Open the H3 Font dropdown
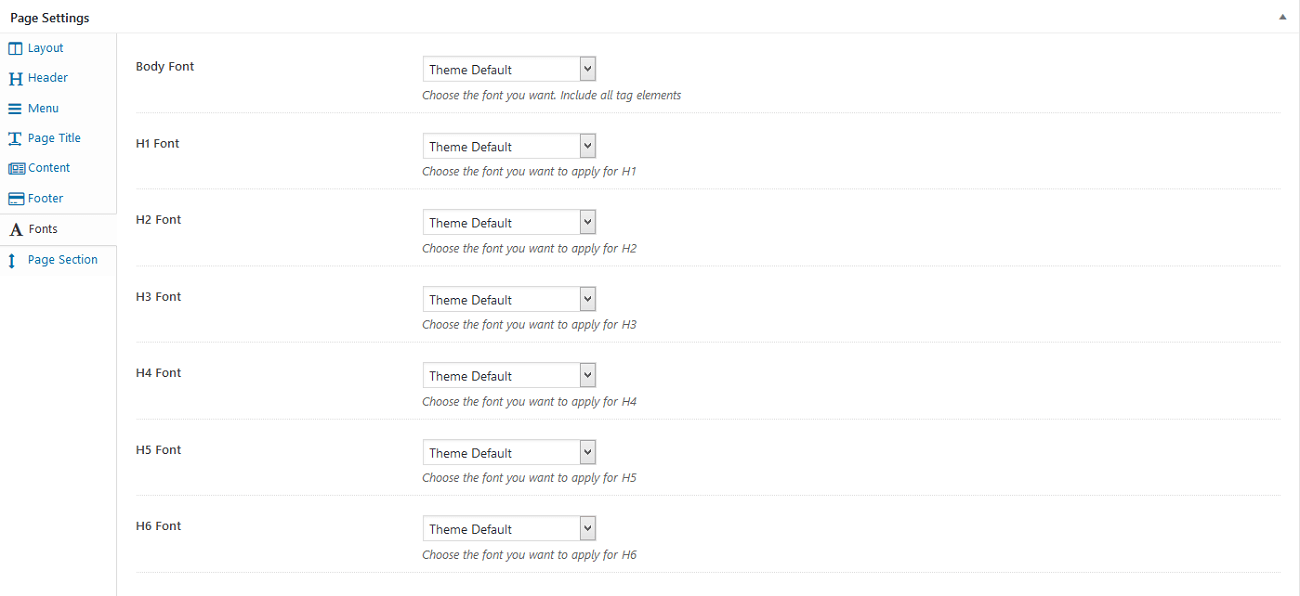The width and height of the screenshot is (1300, 596). [509, 299]
